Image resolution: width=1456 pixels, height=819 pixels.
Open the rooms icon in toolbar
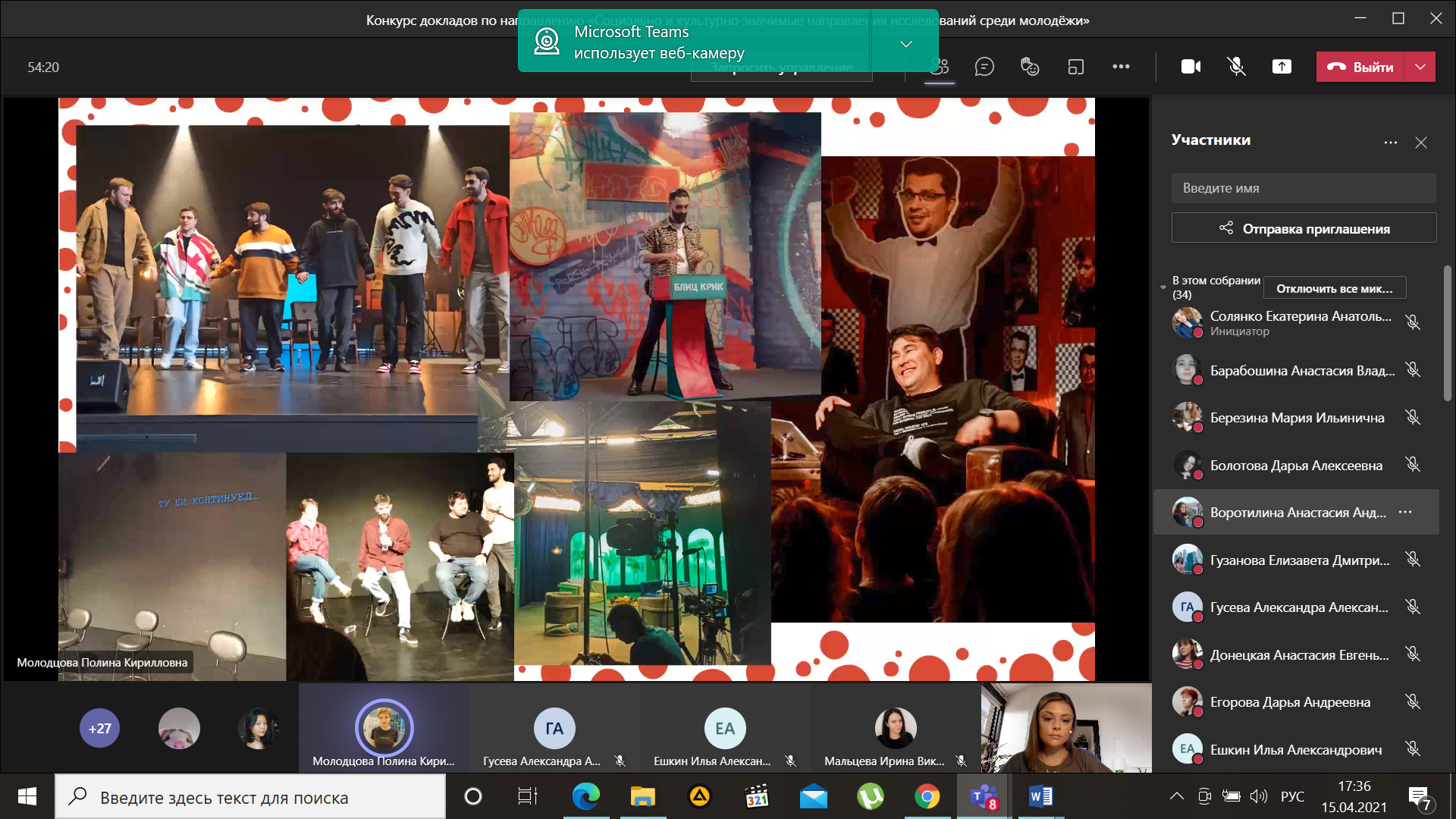(1075, 67)
